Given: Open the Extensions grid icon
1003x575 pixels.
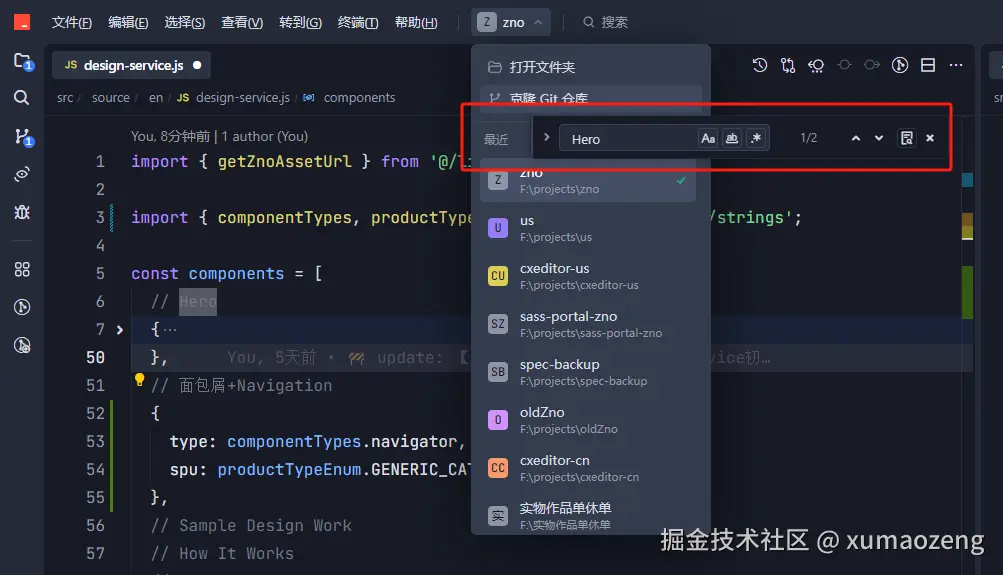Looking at the screenshot, I should click(22, 269).
